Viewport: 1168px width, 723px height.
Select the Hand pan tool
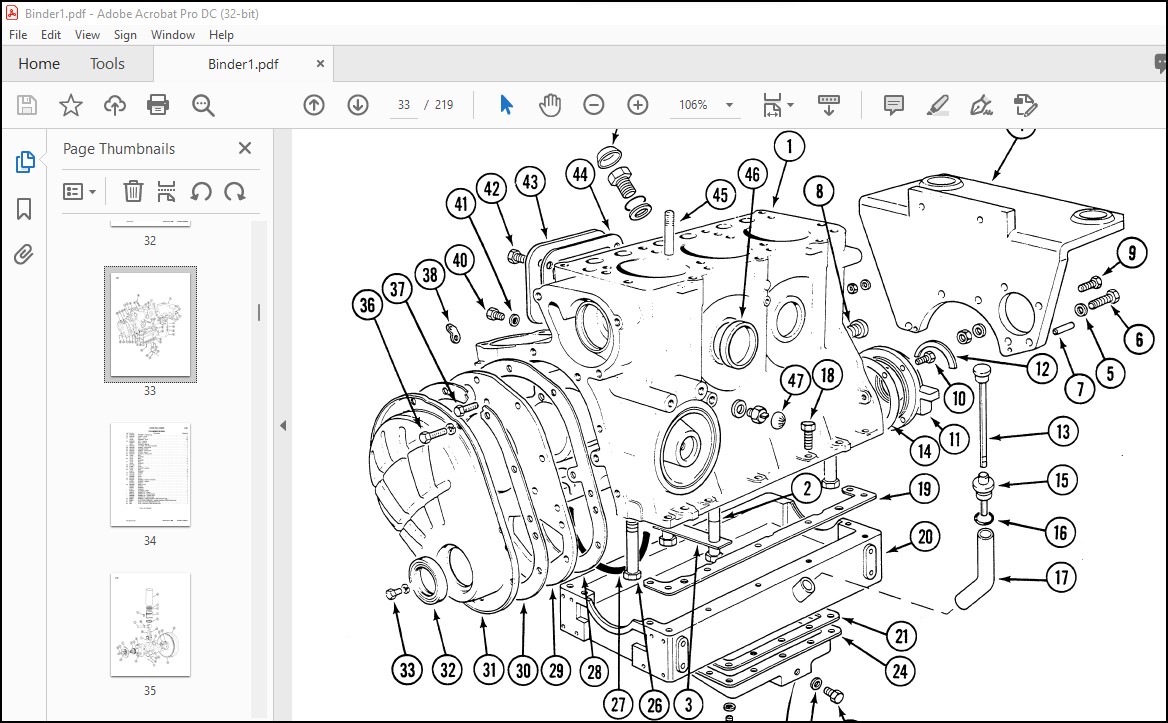point(550,105)
